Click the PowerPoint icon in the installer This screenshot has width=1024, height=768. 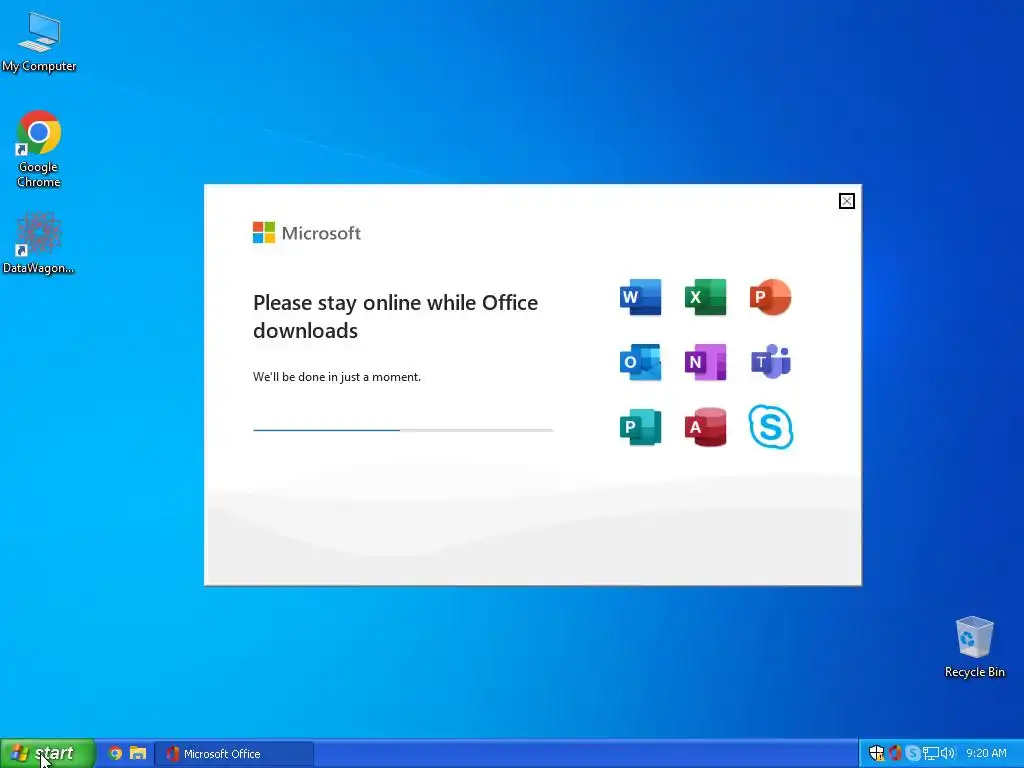[771, 297]
